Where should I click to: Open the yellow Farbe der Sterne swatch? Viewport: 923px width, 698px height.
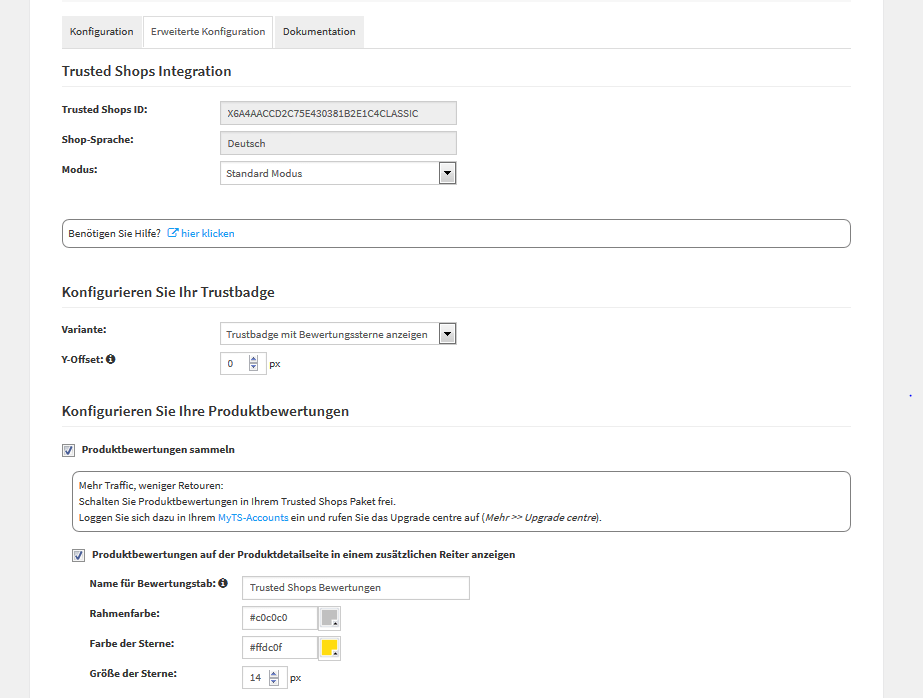click(328, 647)
